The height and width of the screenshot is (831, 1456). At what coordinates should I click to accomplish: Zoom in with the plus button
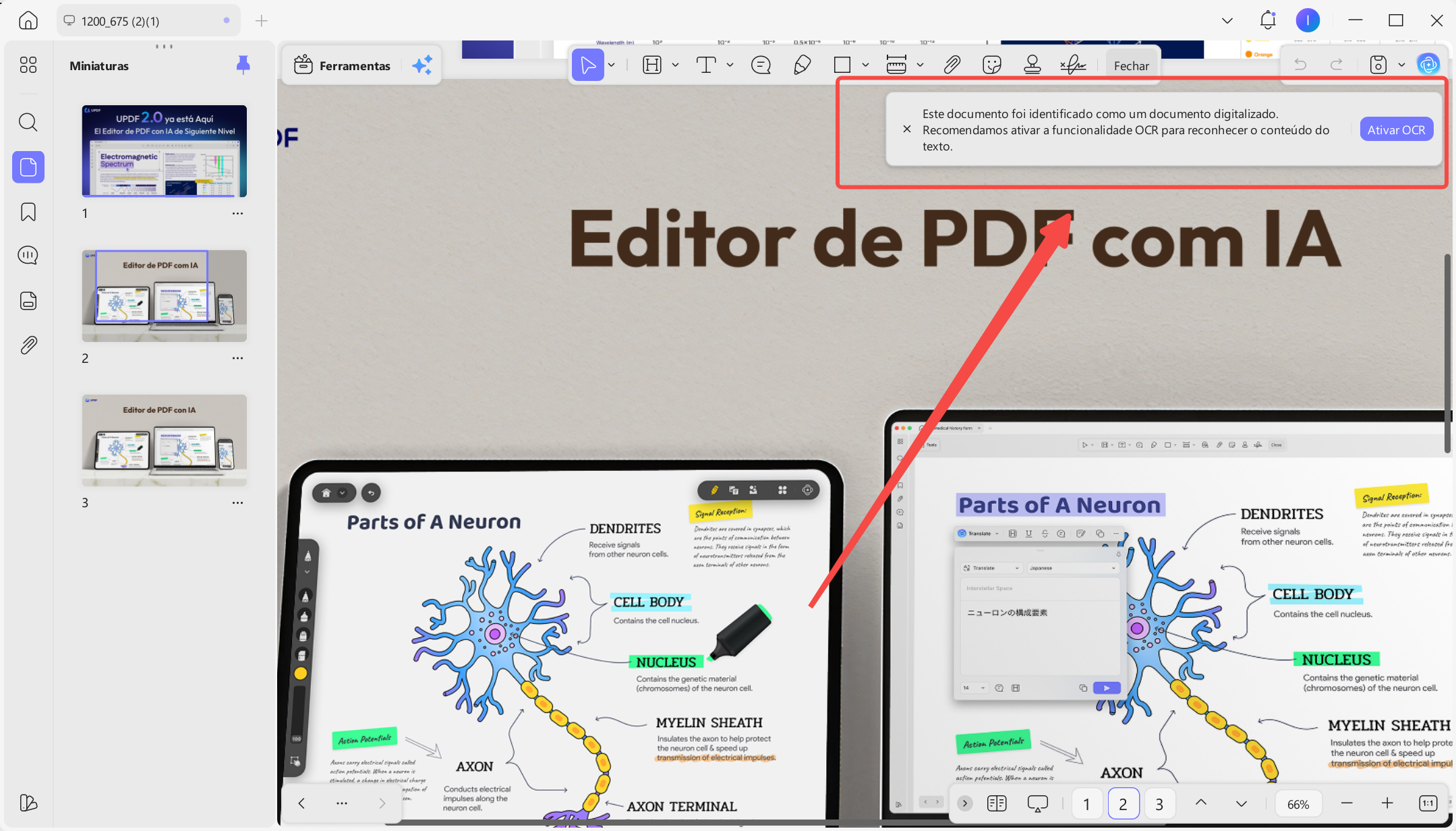point(1387,803)
